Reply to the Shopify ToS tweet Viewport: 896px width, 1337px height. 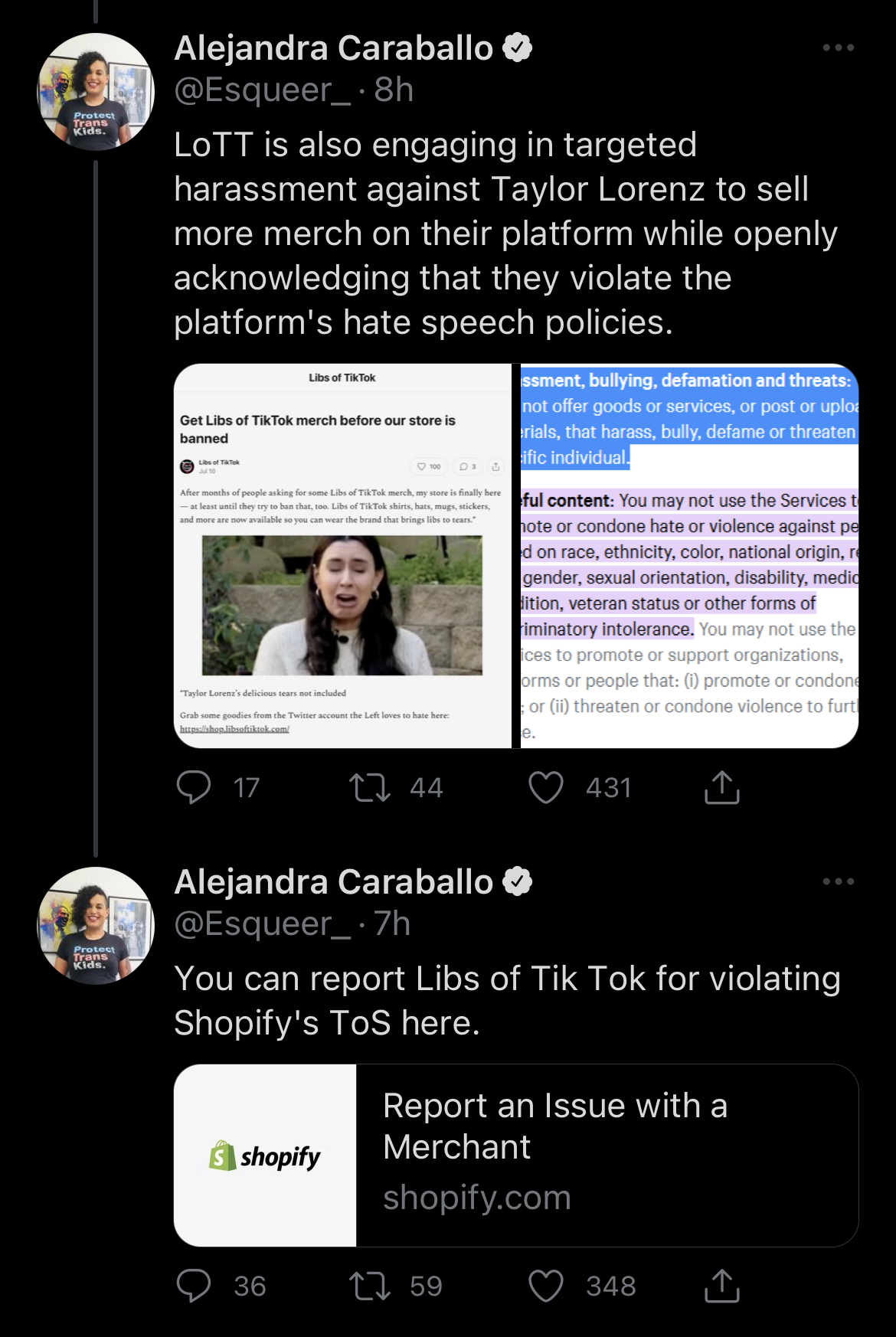coord(194,1286)
